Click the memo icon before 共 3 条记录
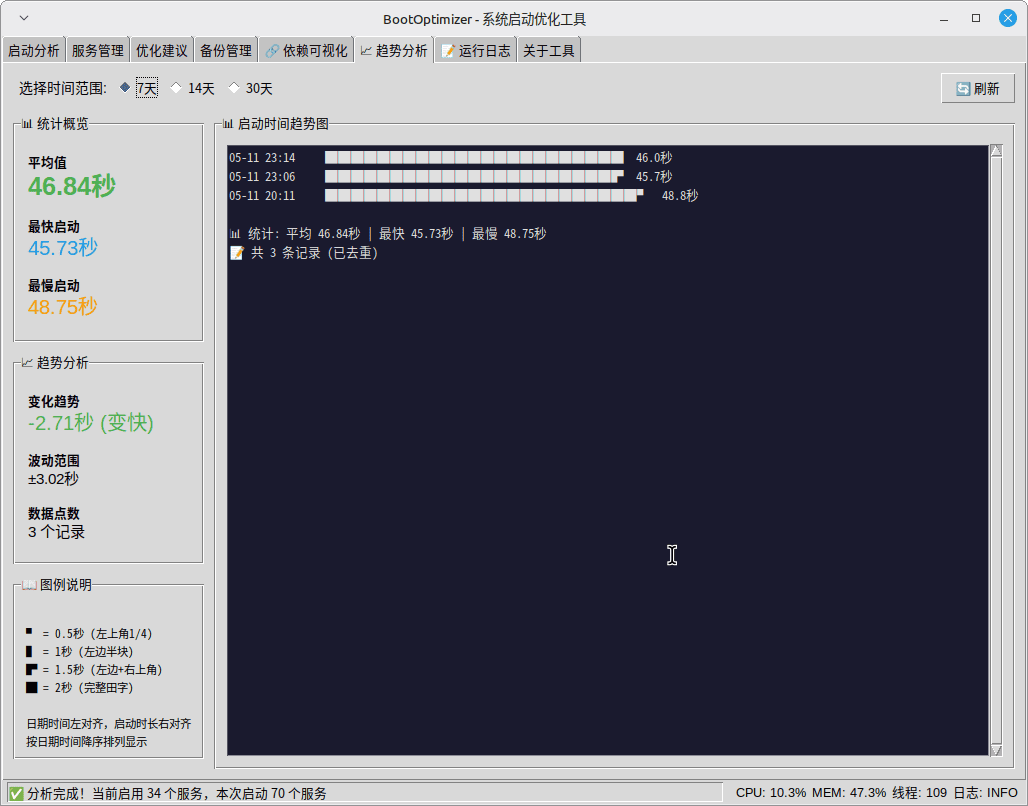The width and height of the screenshot is (1028, 806). tap(237, 252)
